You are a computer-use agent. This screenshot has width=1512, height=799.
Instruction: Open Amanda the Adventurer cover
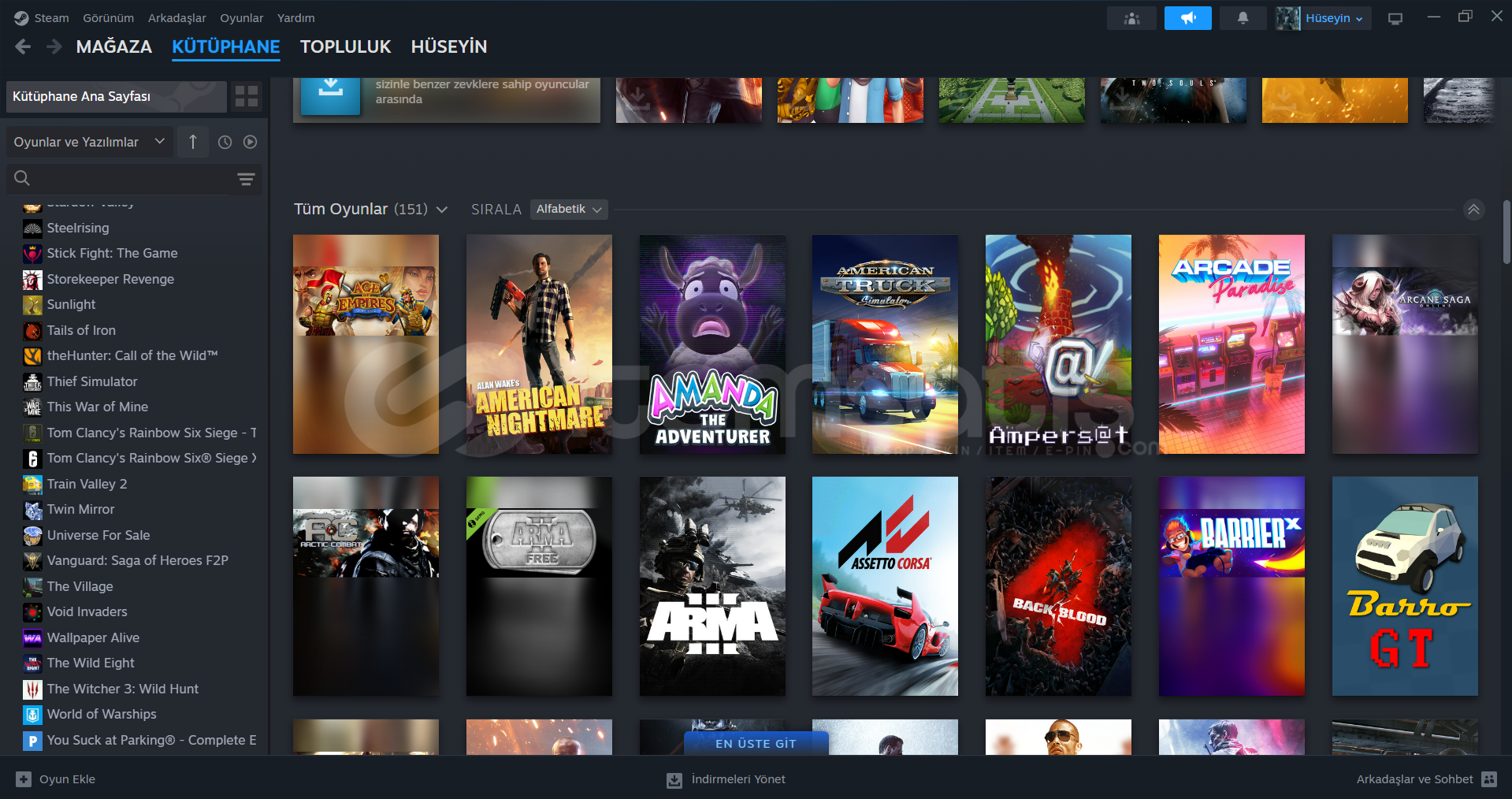pos(712,344)
